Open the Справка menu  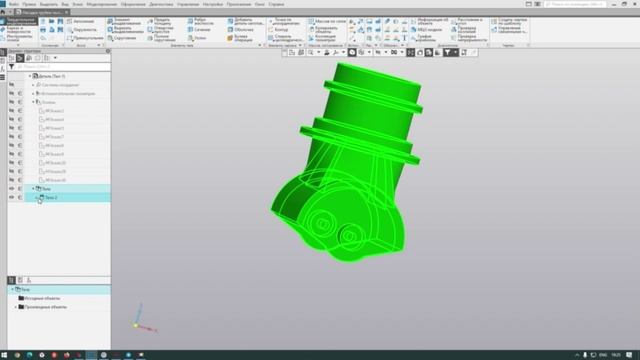point(276,4)
